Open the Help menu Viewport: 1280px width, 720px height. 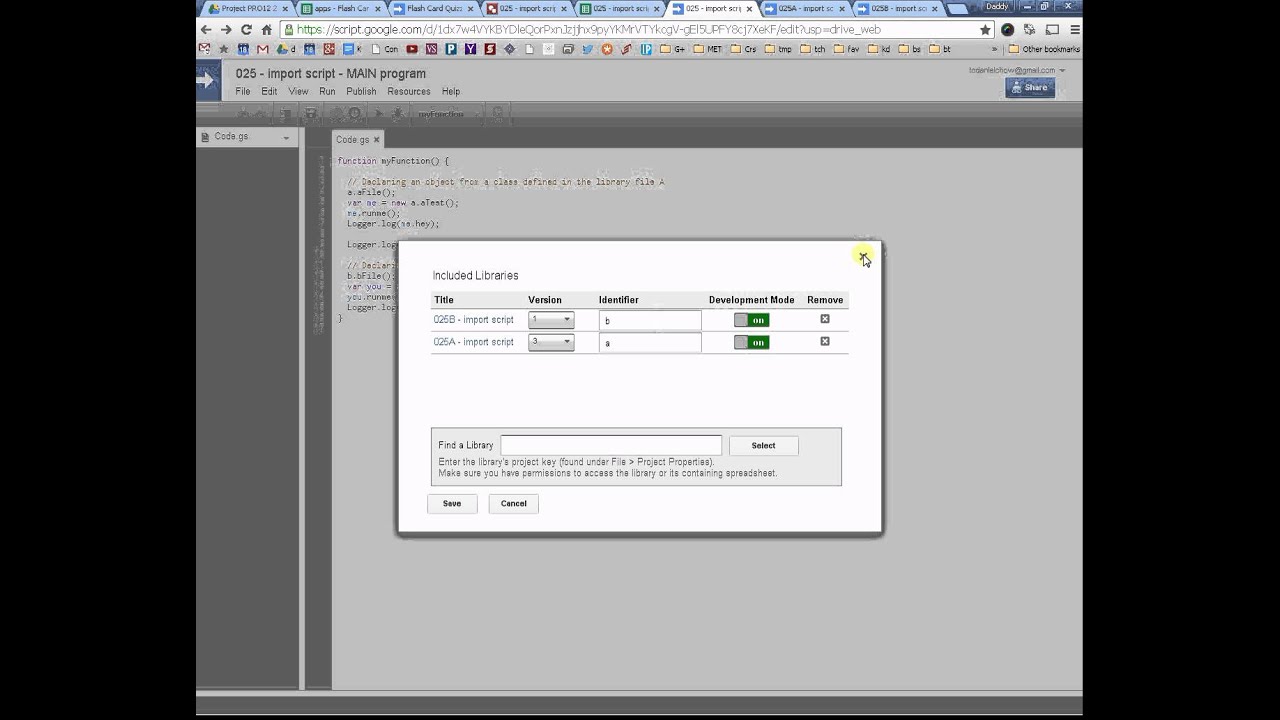click(x=451, y=91)
